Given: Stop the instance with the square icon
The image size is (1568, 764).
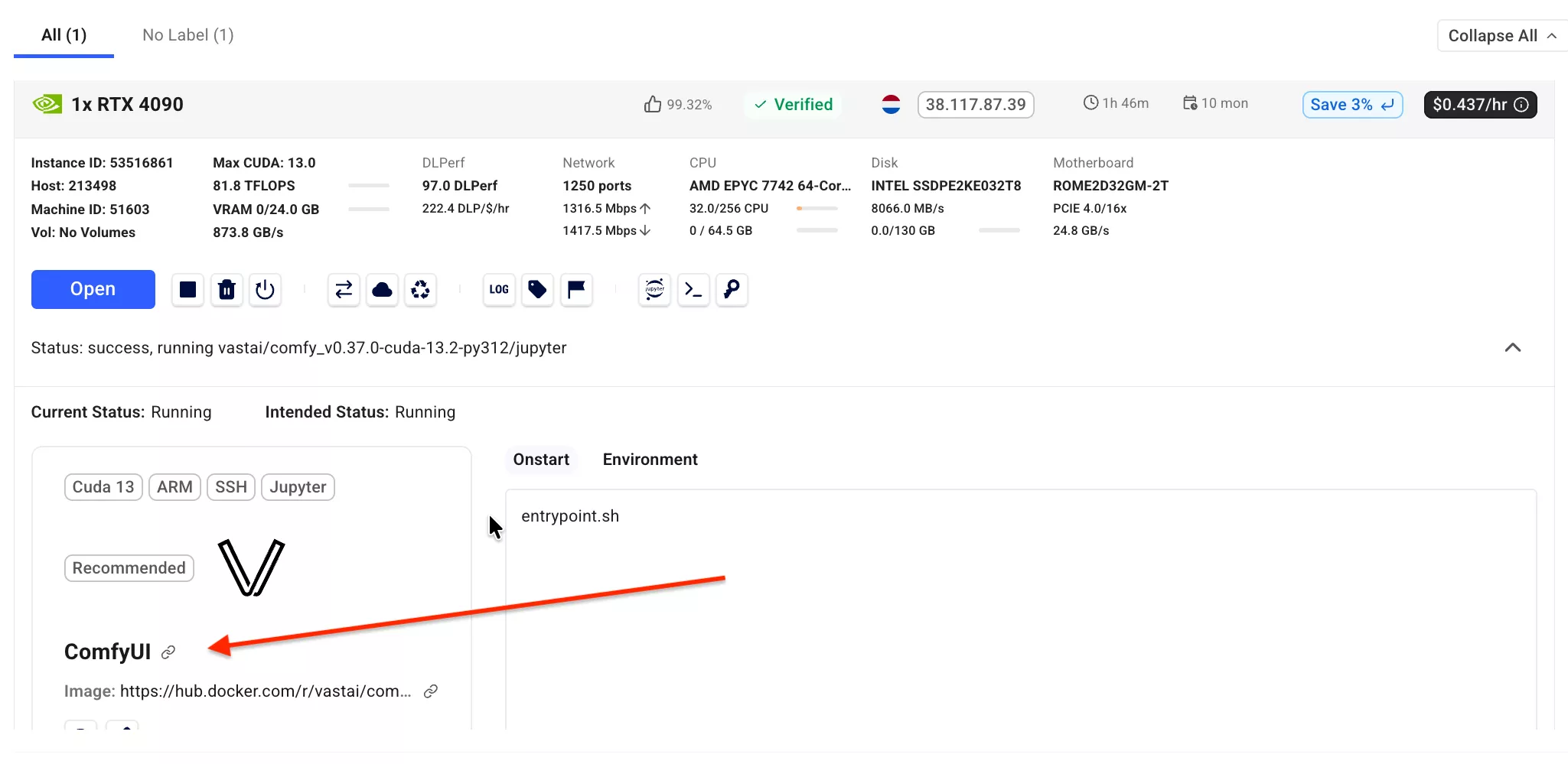Looking at the screenshot, I should [x=187, y=290].
